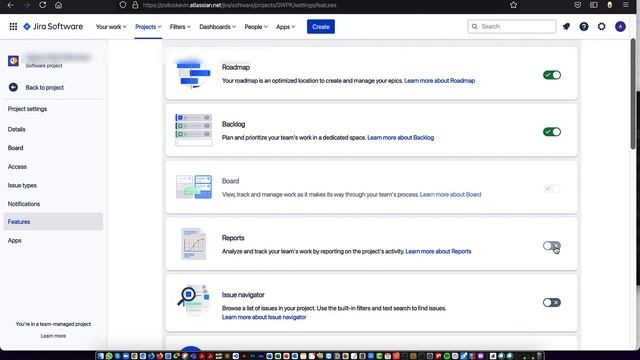640x360 pixels.
Task: Open the user profile avatar menu
Action: pos(620,27)
